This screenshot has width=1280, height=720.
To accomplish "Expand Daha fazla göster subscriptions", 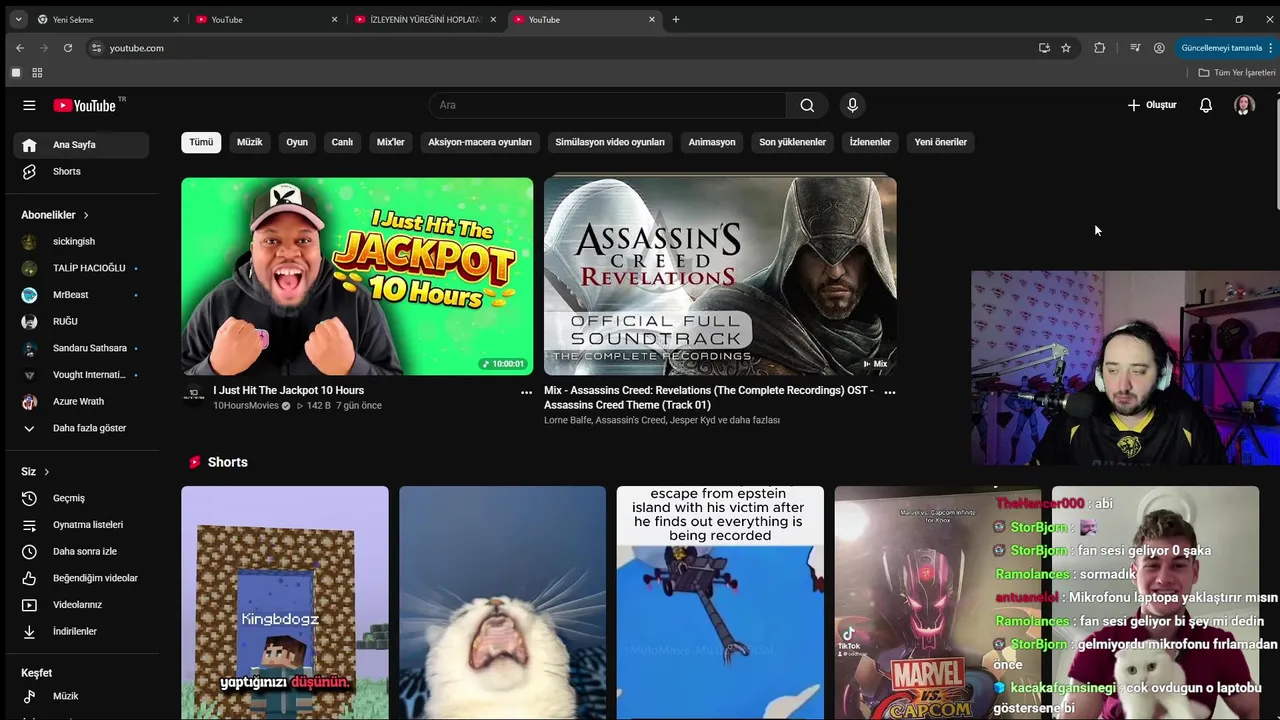I will tap(81, 428).
